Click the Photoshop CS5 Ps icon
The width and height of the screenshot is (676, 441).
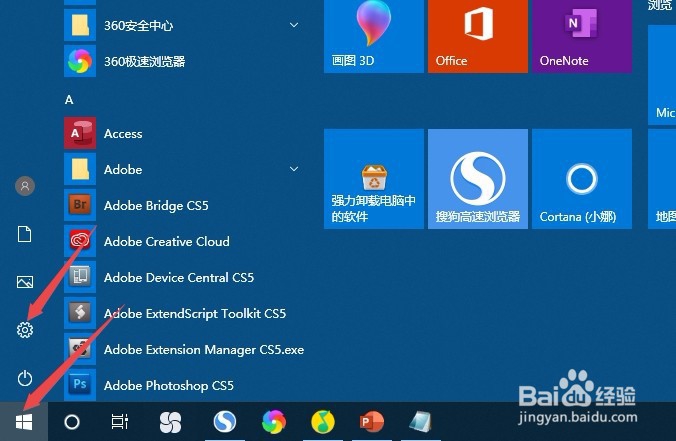click(x=80, y=385)
